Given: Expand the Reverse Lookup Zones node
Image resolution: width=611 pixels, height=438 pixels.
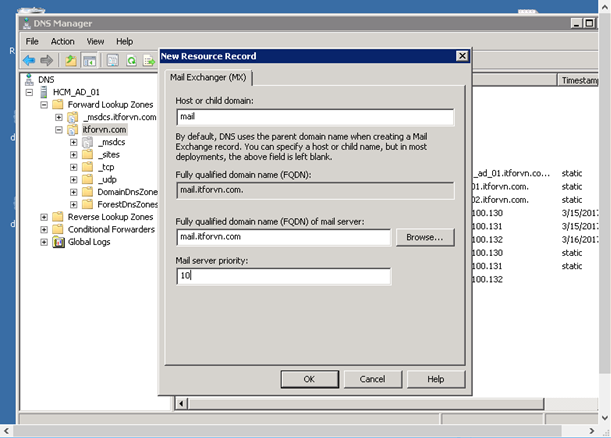Looking at the screenshot, I should [44, 217].
